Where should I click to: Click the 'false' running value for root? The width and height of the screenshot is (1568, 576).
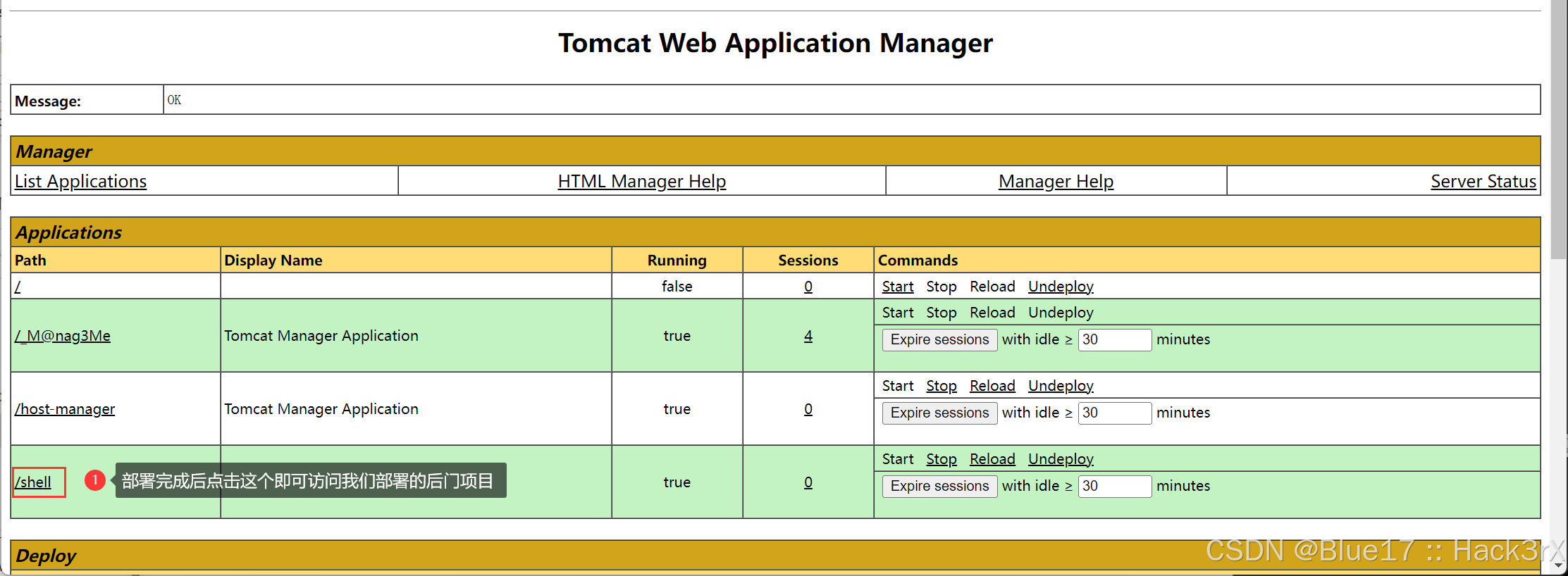point(677,287)
